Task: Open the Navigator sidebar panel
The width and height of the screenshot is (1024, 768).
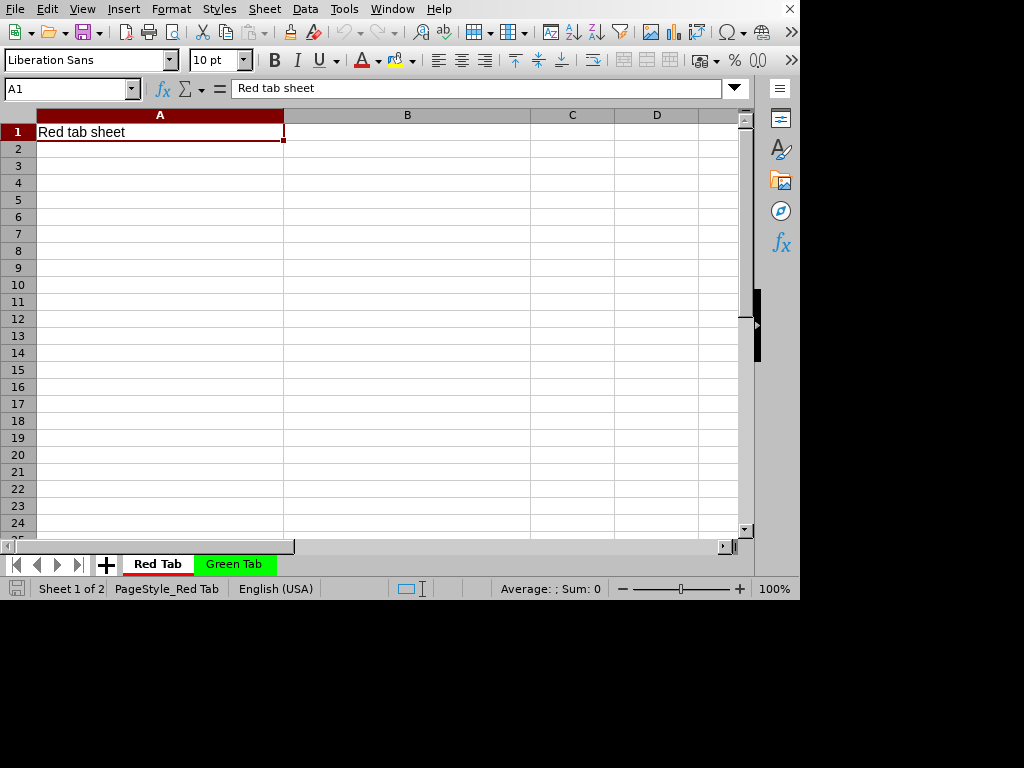Action: point(780,211)
